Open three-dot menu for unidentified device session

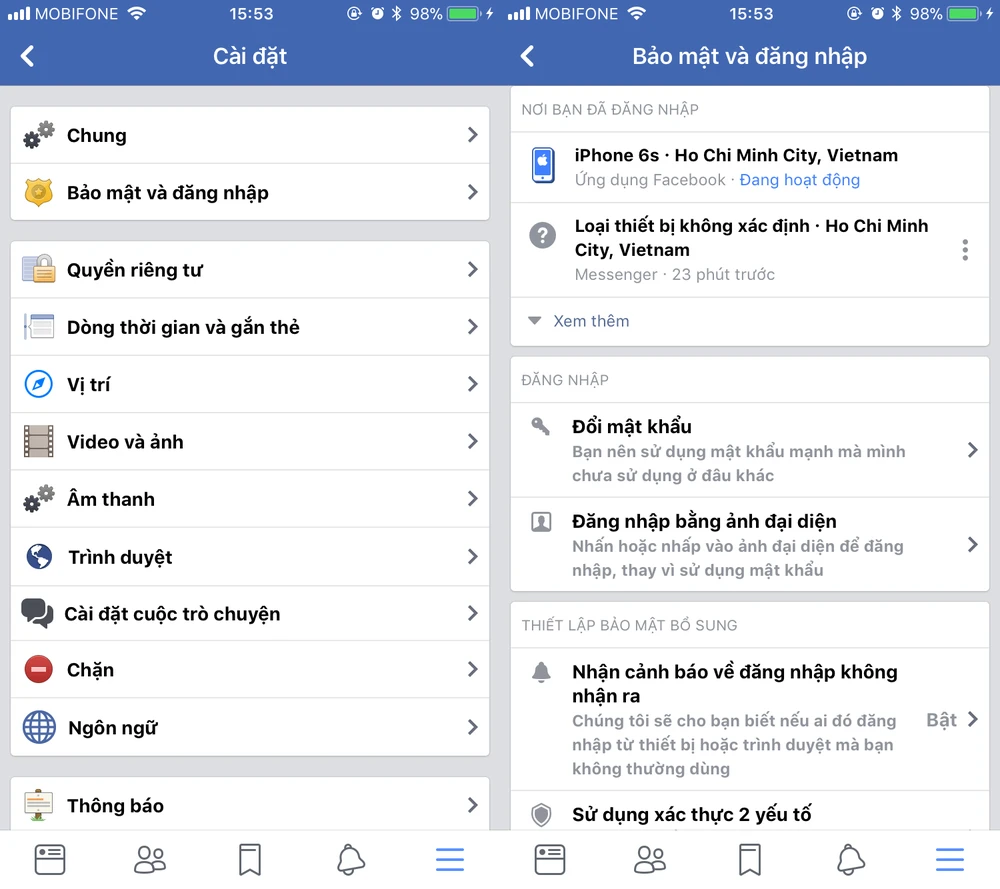pyautogui.click(x=965, y=250)
